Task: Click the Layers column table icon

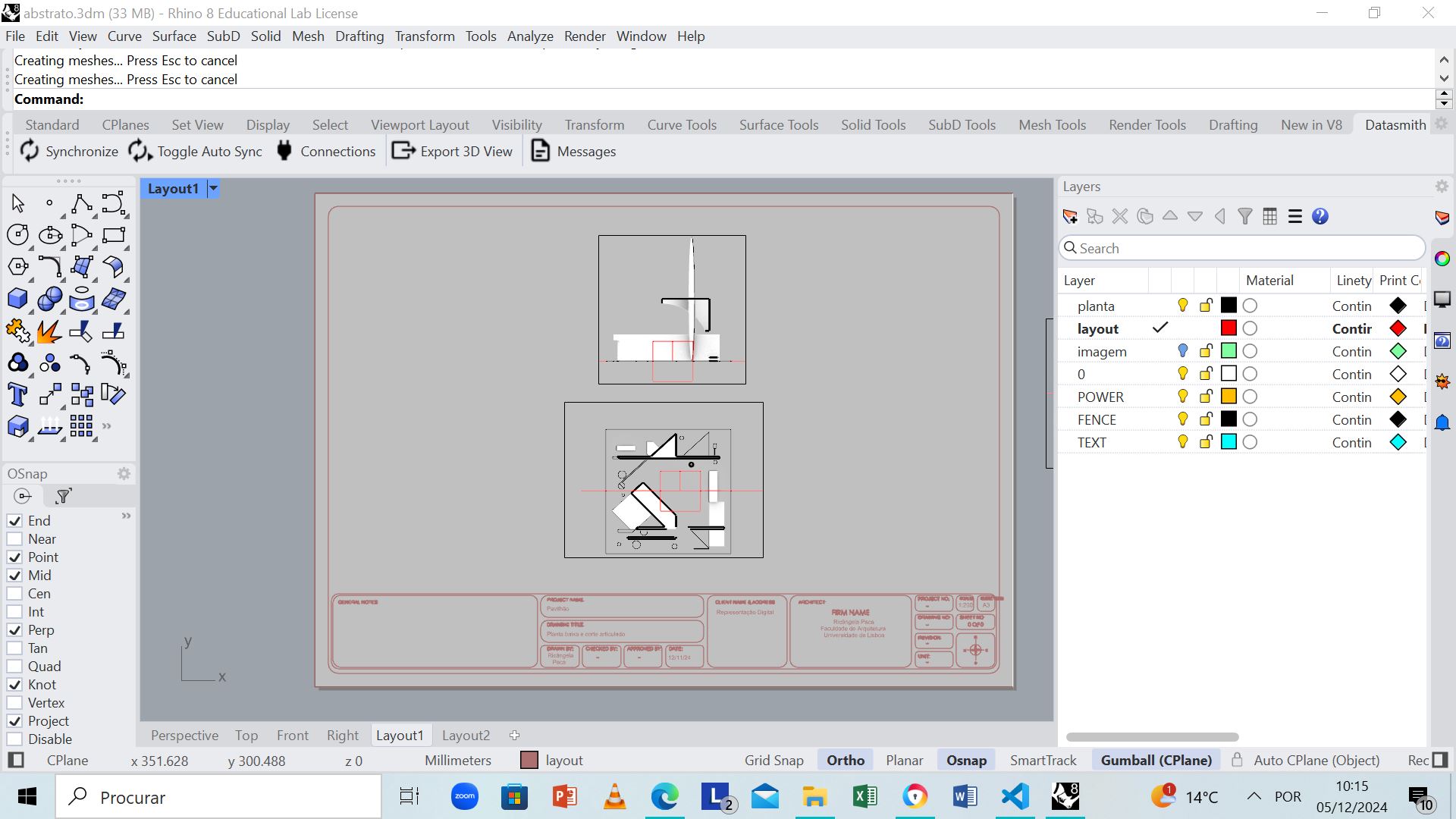Action: (x=1270, y=217)
